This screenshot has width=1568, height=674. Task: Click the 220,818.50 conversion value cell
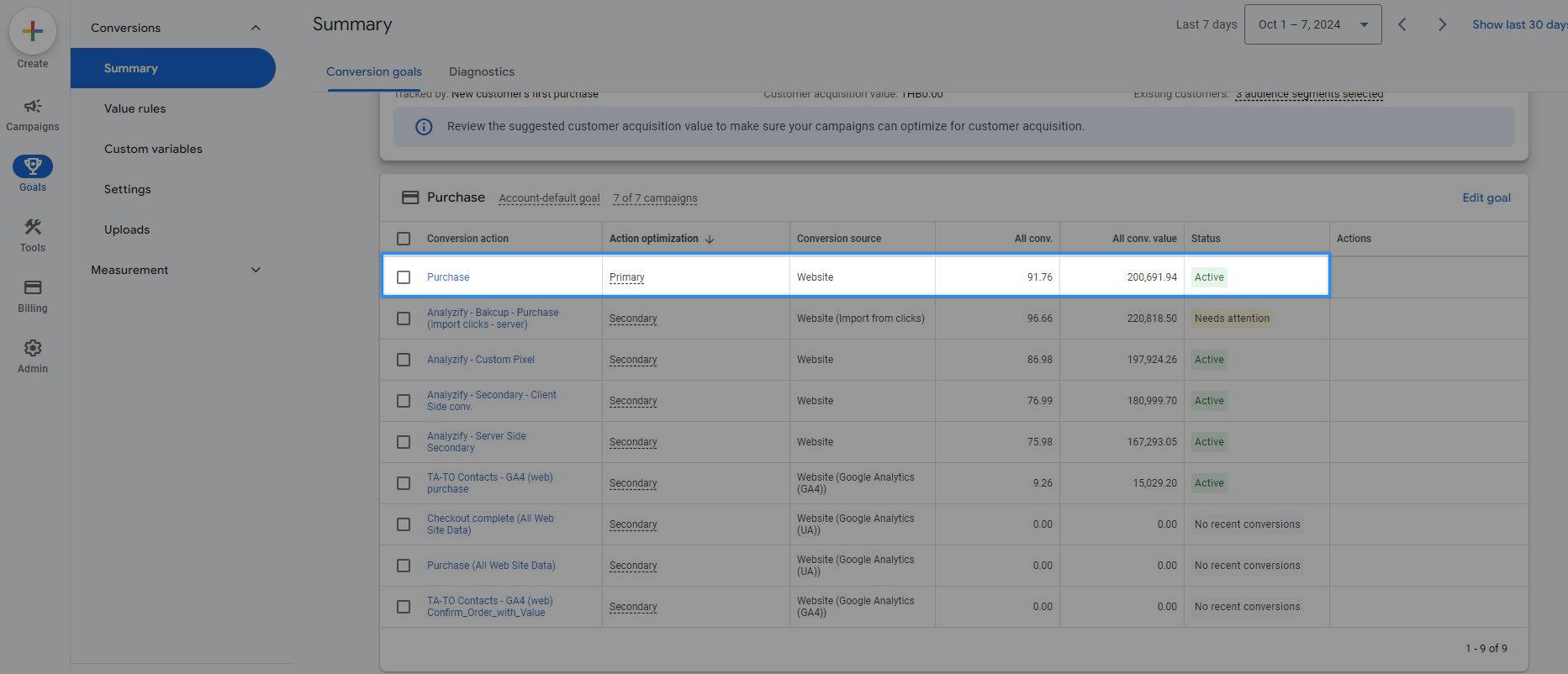(1152, 319)
